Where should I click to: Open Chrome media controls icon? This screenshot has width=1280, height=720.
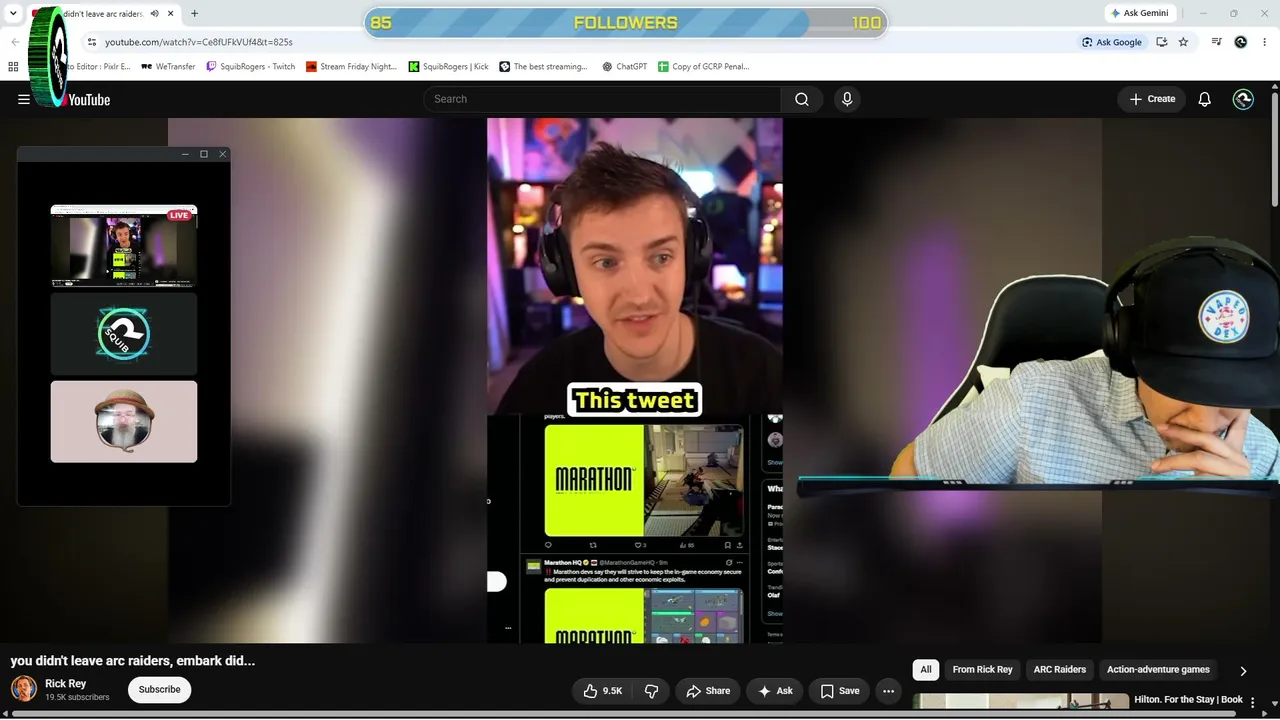tap(1217, 42)
